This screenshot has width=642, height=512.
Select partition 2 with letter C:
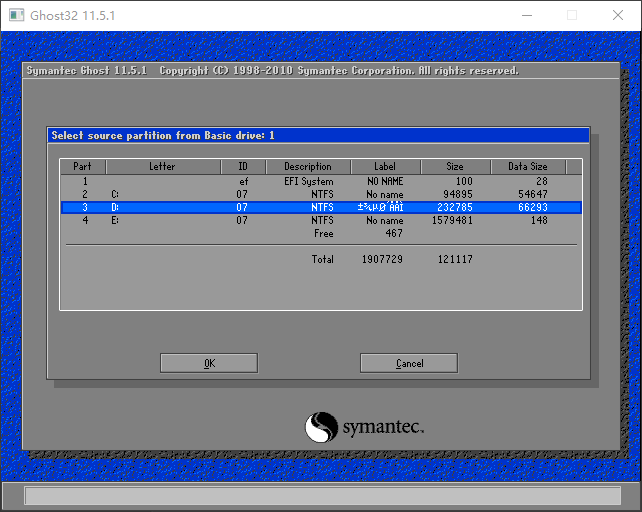tap(320, 194)
